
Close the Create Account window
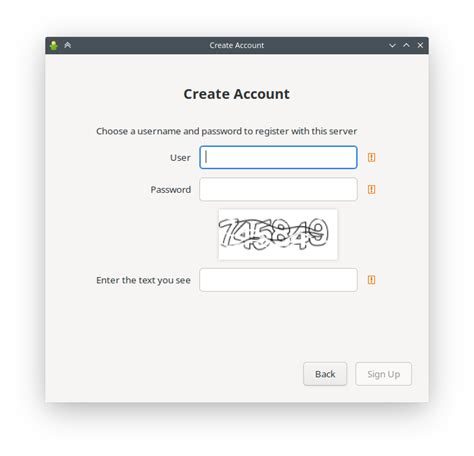point(420,45)
